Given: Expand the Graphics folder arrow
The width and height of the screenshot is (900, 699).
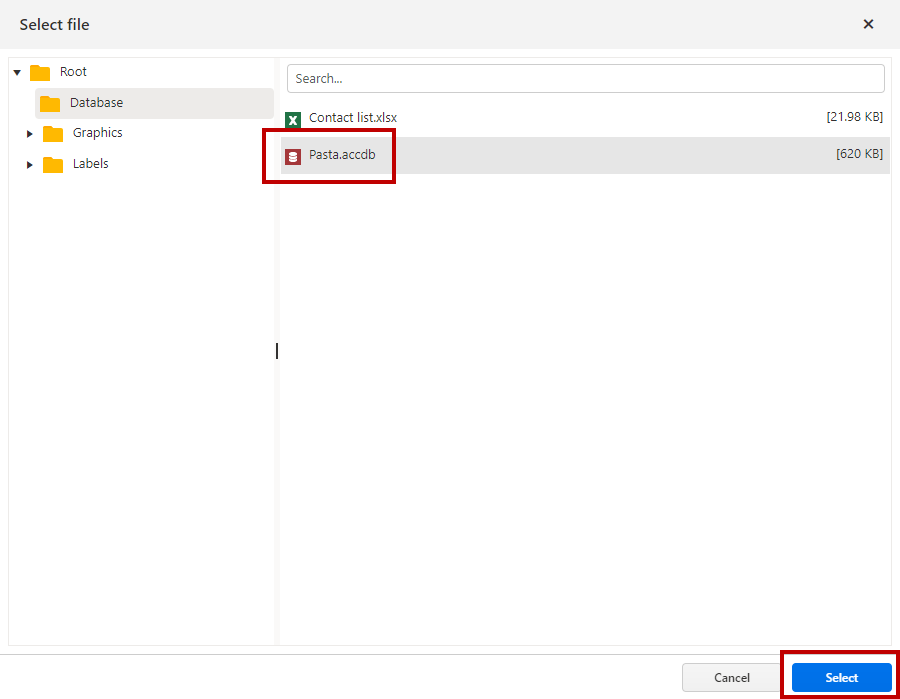Looking at the screenshot, I should 30,134.
